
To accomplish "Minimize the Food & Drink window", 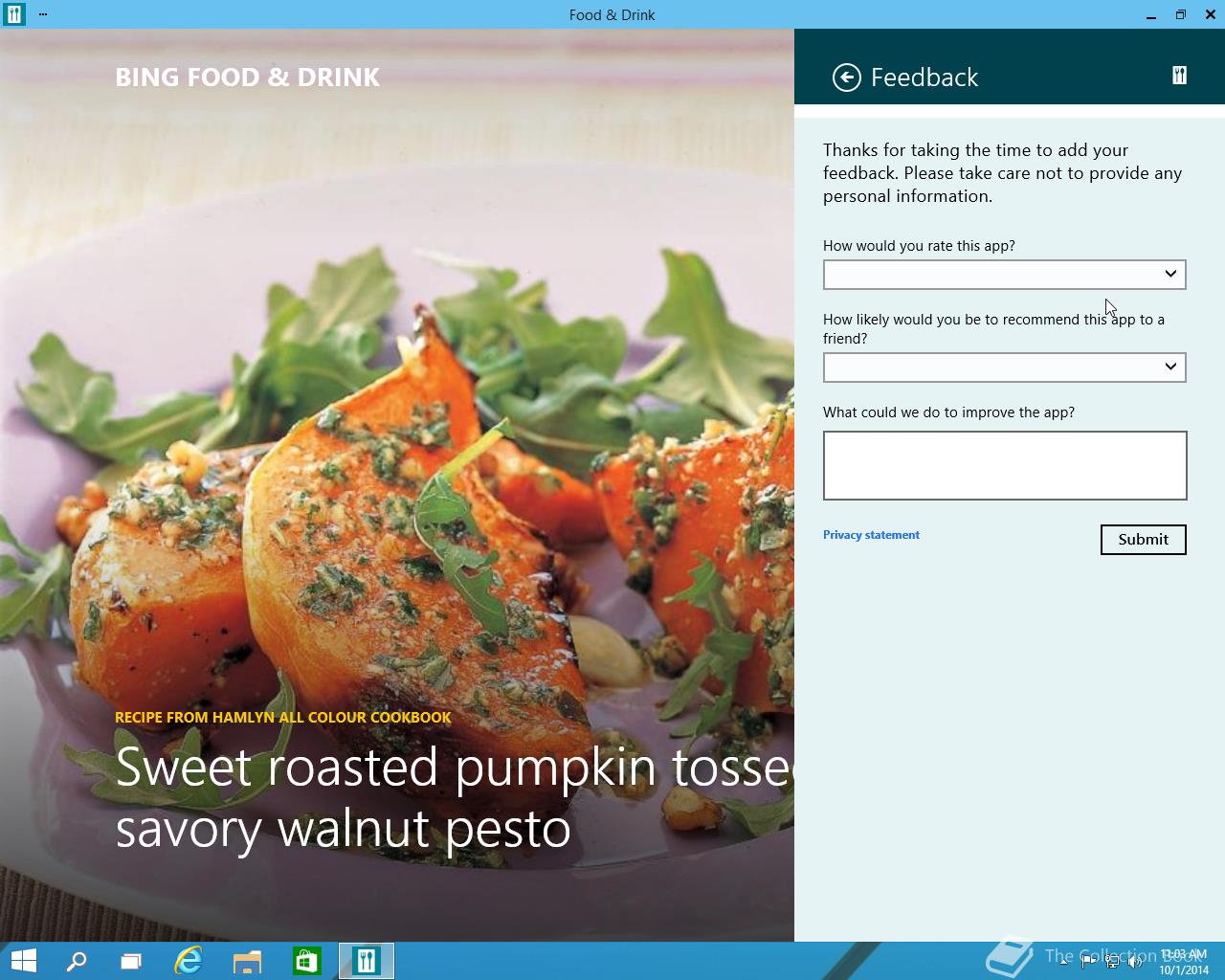I will coord(1151,14).
